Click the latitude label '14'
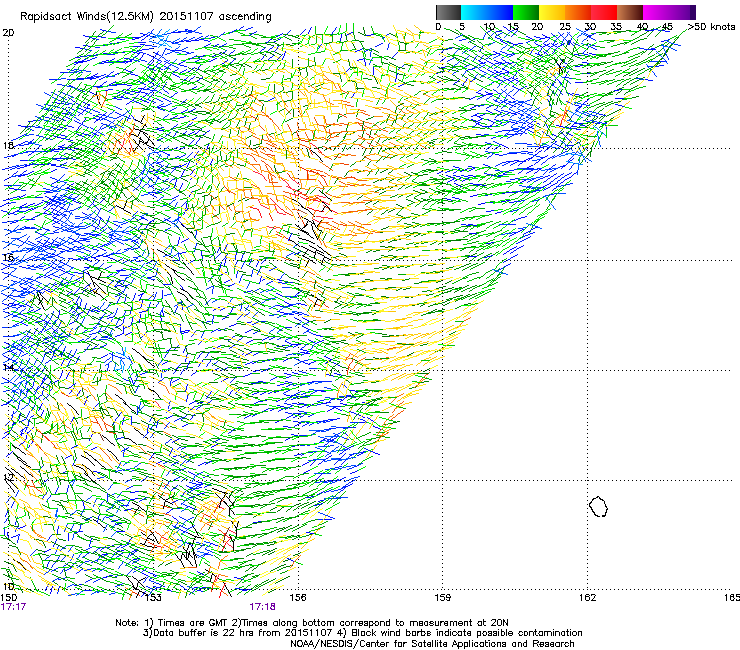The image size is (740, 650). coord(8,367)
